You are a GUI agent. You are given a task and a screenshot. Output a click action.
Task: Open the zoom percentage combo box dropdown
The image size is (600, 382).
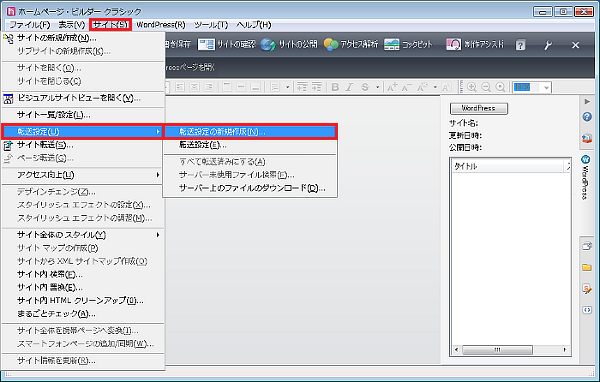pos(546,88)
